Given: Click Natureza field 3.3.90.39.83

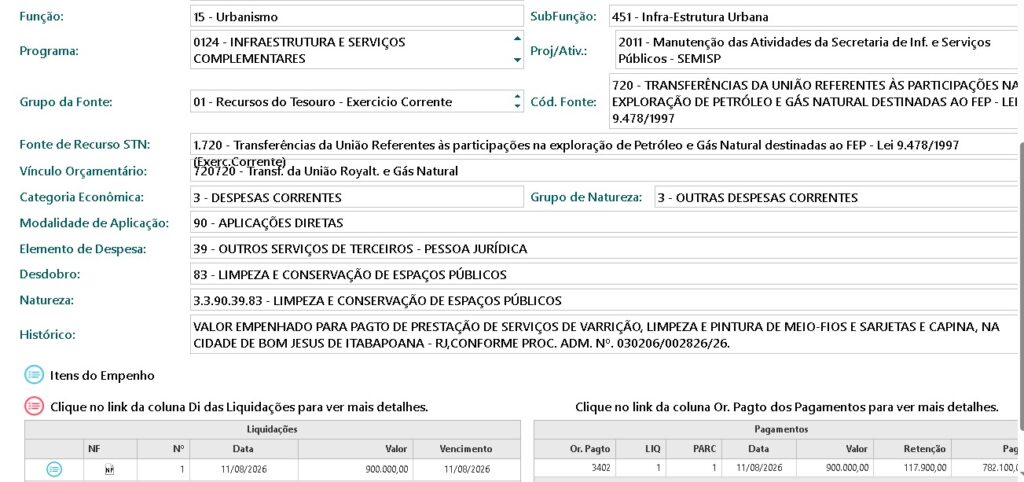Looking at the screenshot, I should 604,300.
